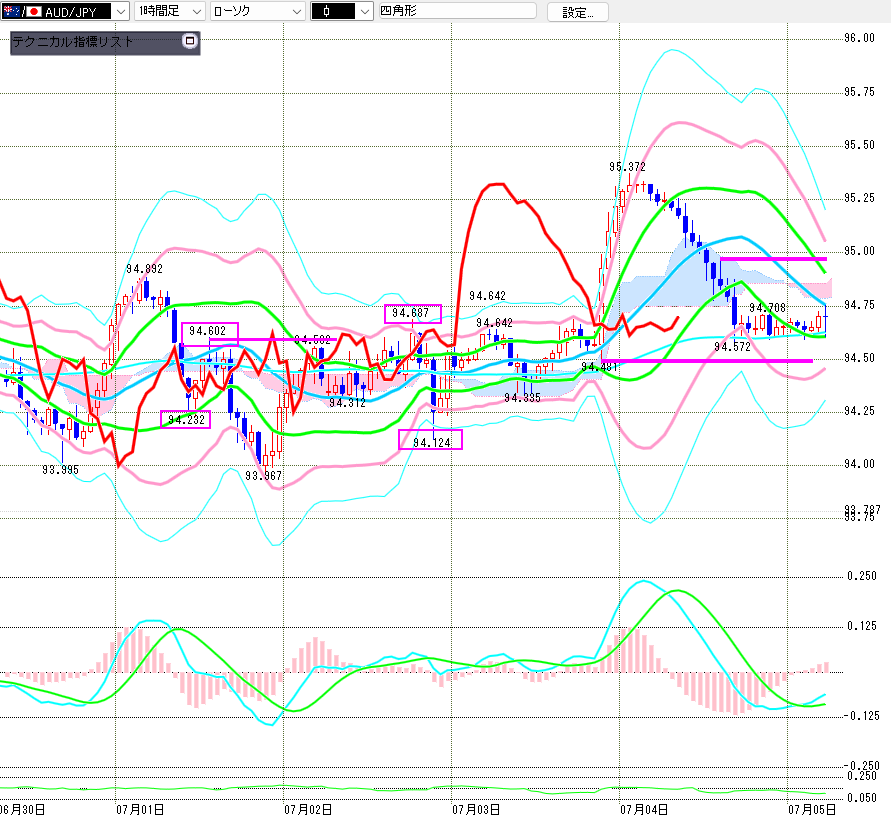Click the 94.335 price label
891x818 pixels.
click(x=522, y=398)
